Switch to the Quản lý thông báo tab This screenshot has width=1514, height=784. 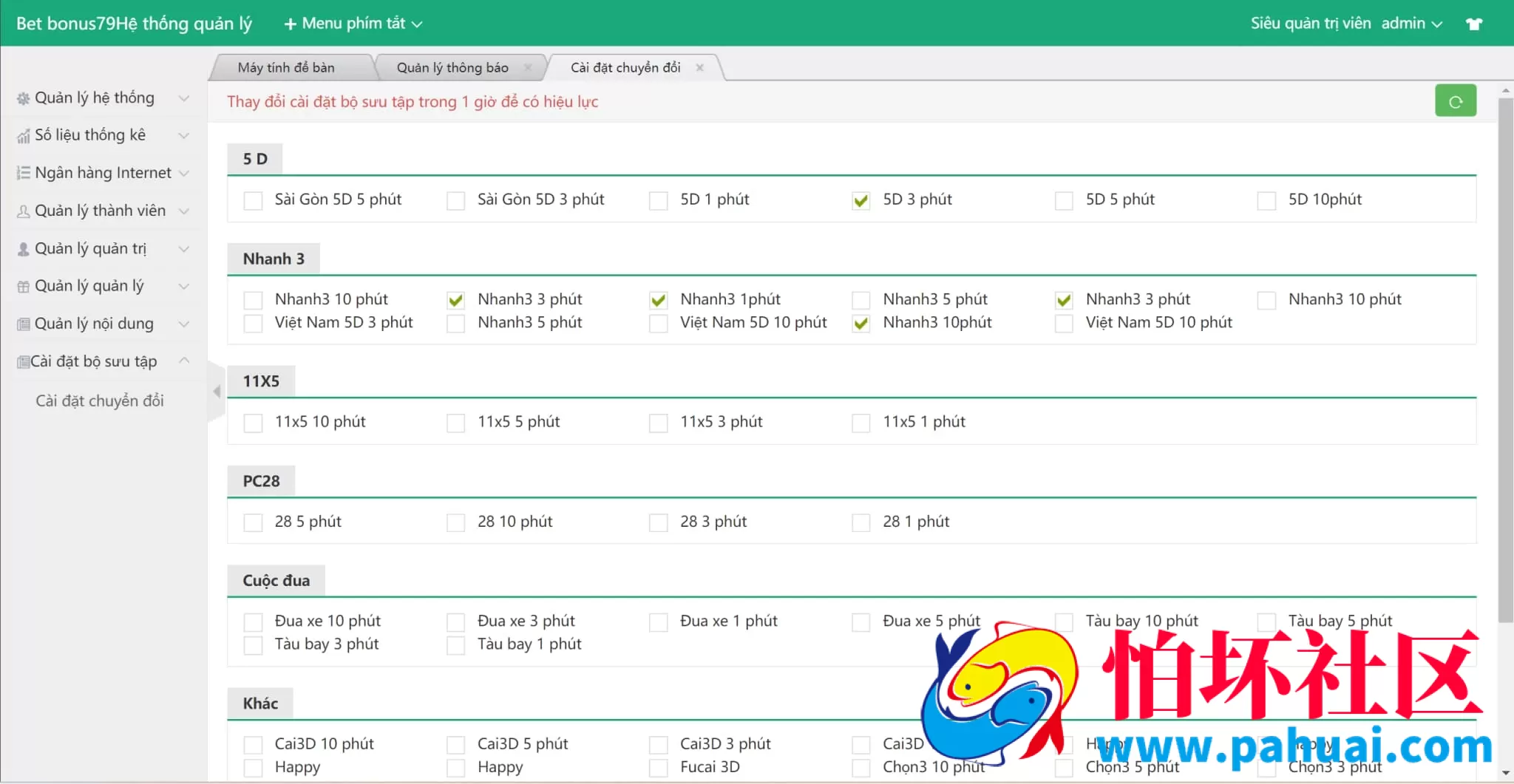[x=452, y=68]
